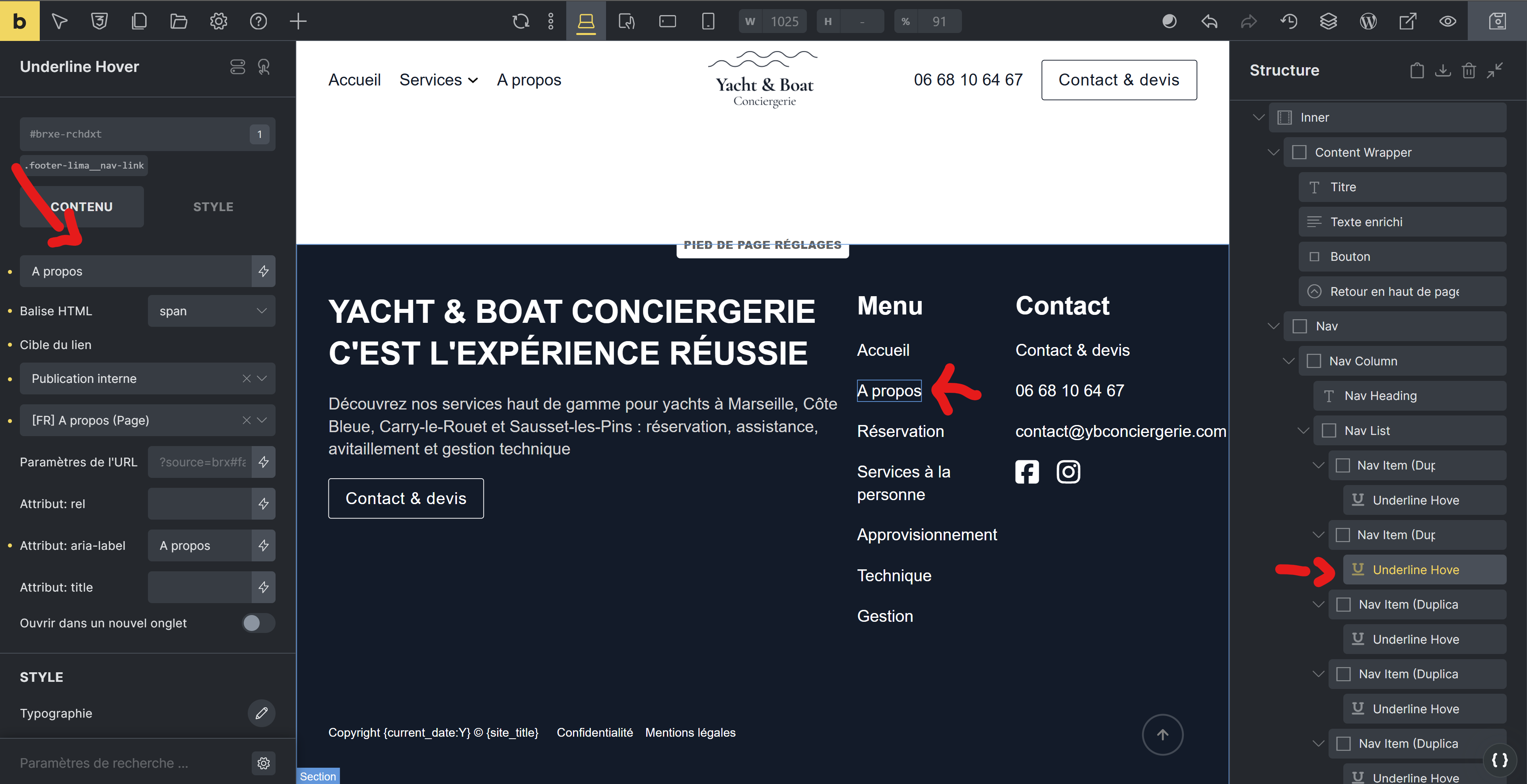The width and height of the screenshot is (1527, 784).
Task: Click the footer Contact & devis outlined button
Action: click(x=406, y=499)
